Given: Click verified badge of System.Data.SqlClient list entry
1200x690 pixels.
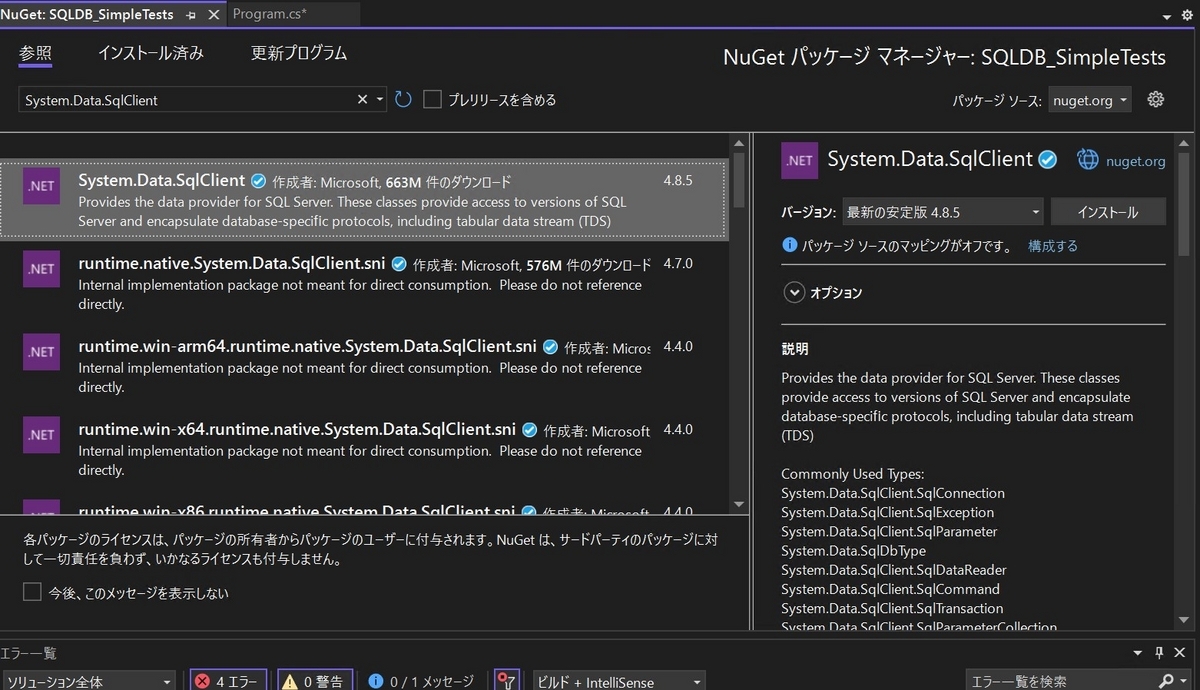Looking at the screenshot, I should tap(258, 181).
